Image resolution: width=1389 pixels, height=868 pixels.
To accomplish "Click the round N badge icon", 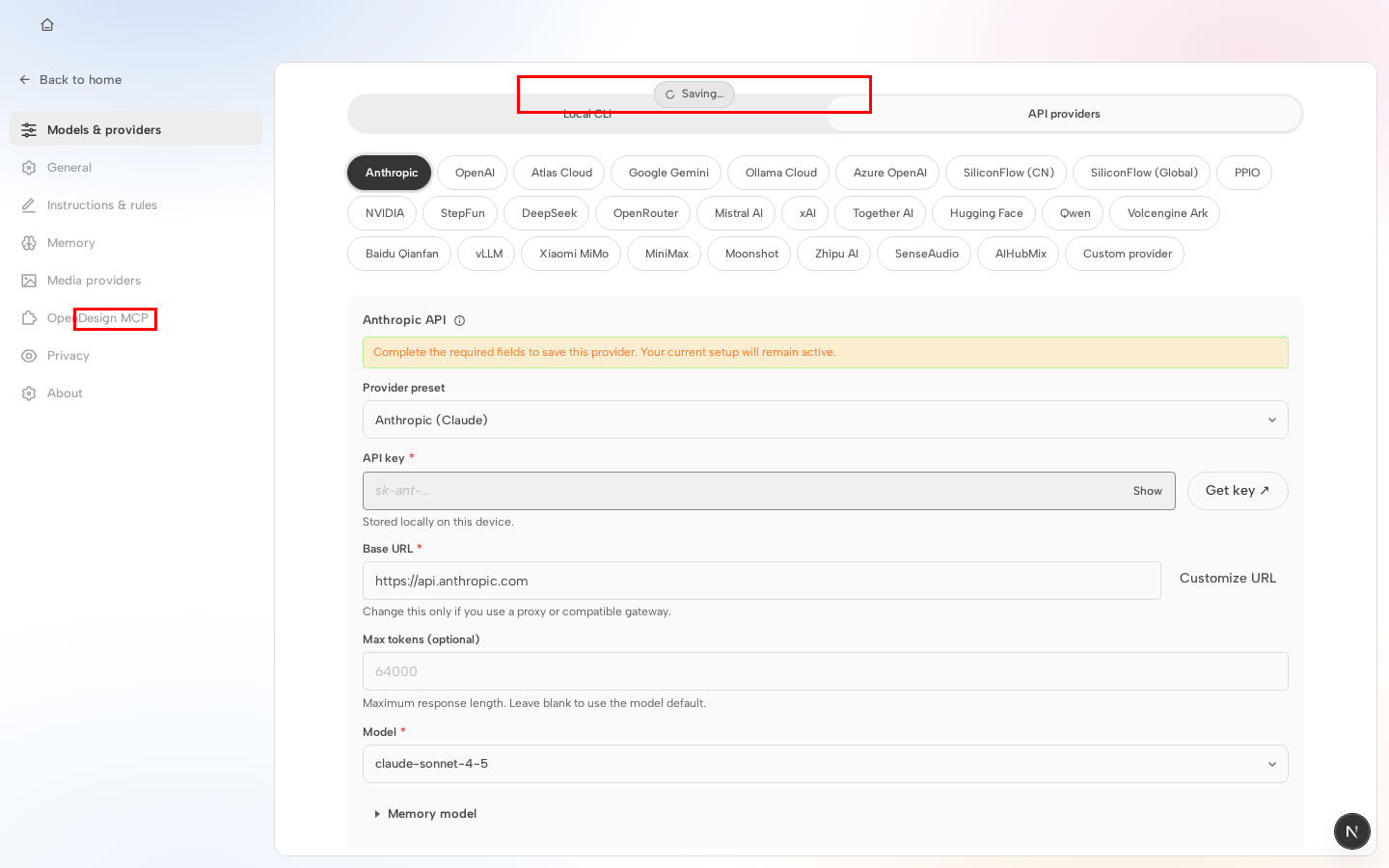I will (x=1352, y=831).
